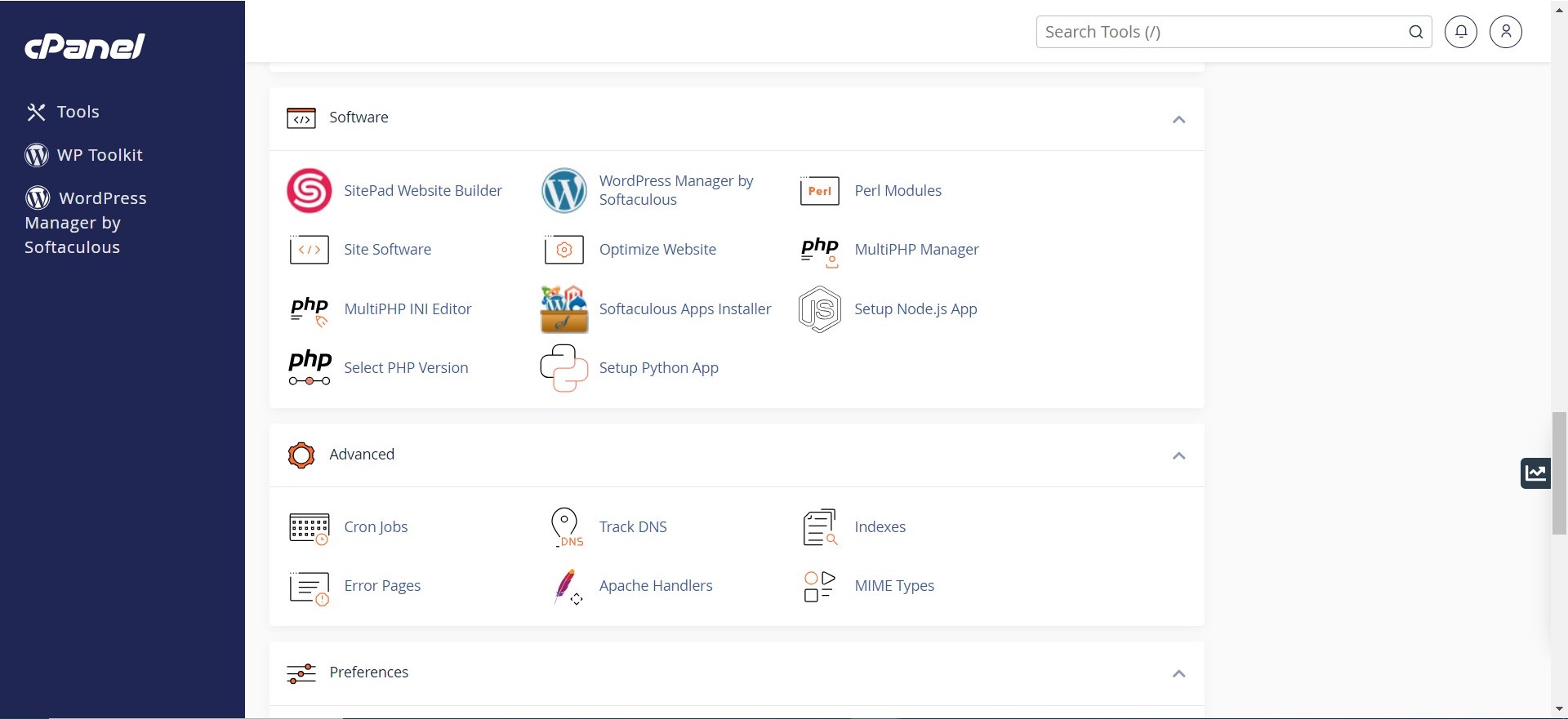This screenshot has width=1568, height=719.
Task: Click the page vertical scrollbar thumb
Action: pos(1559,473)
